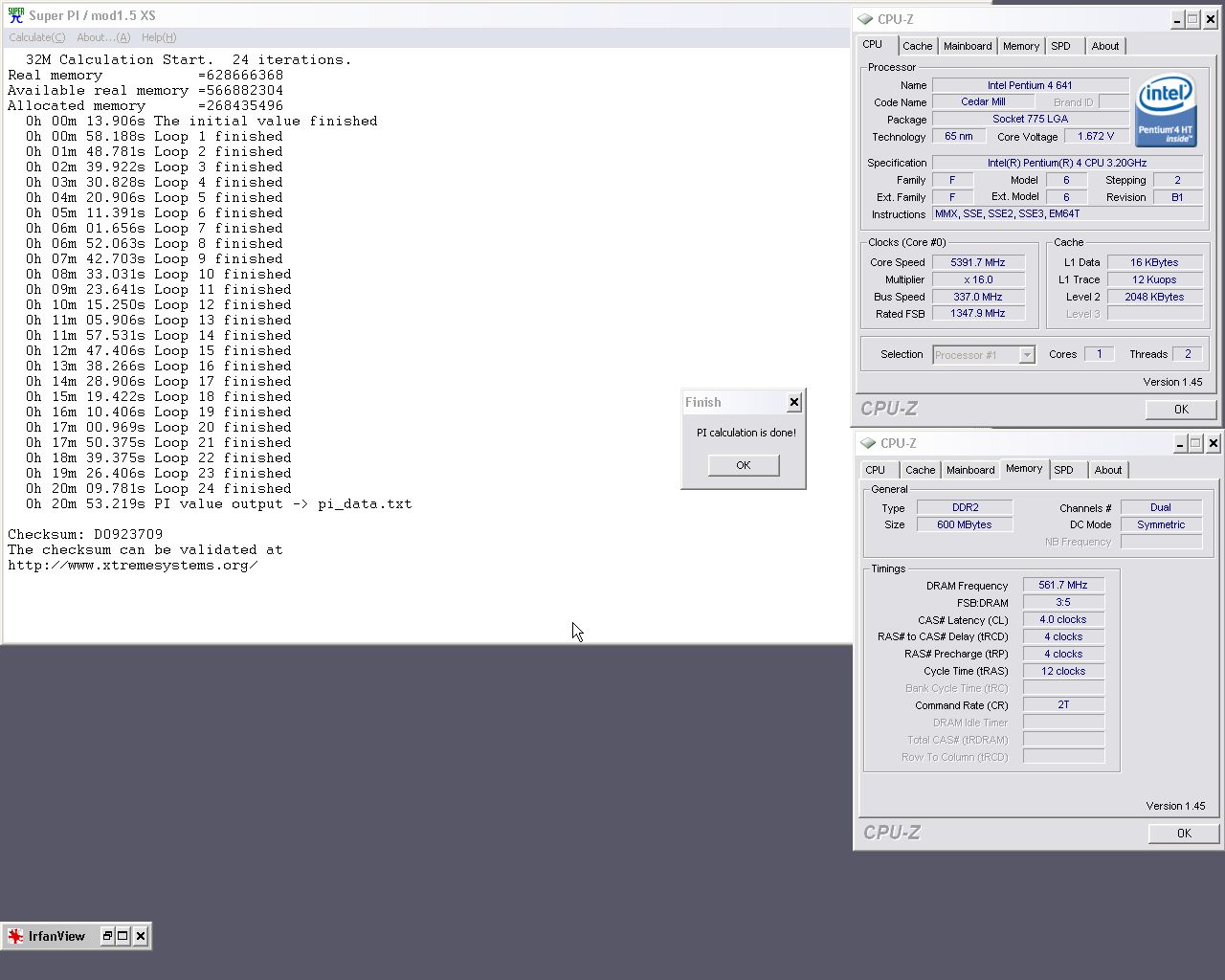The image size is (1225, 980).
Task: Close the Finish dialog with X
Action: (x=793, y=403)
